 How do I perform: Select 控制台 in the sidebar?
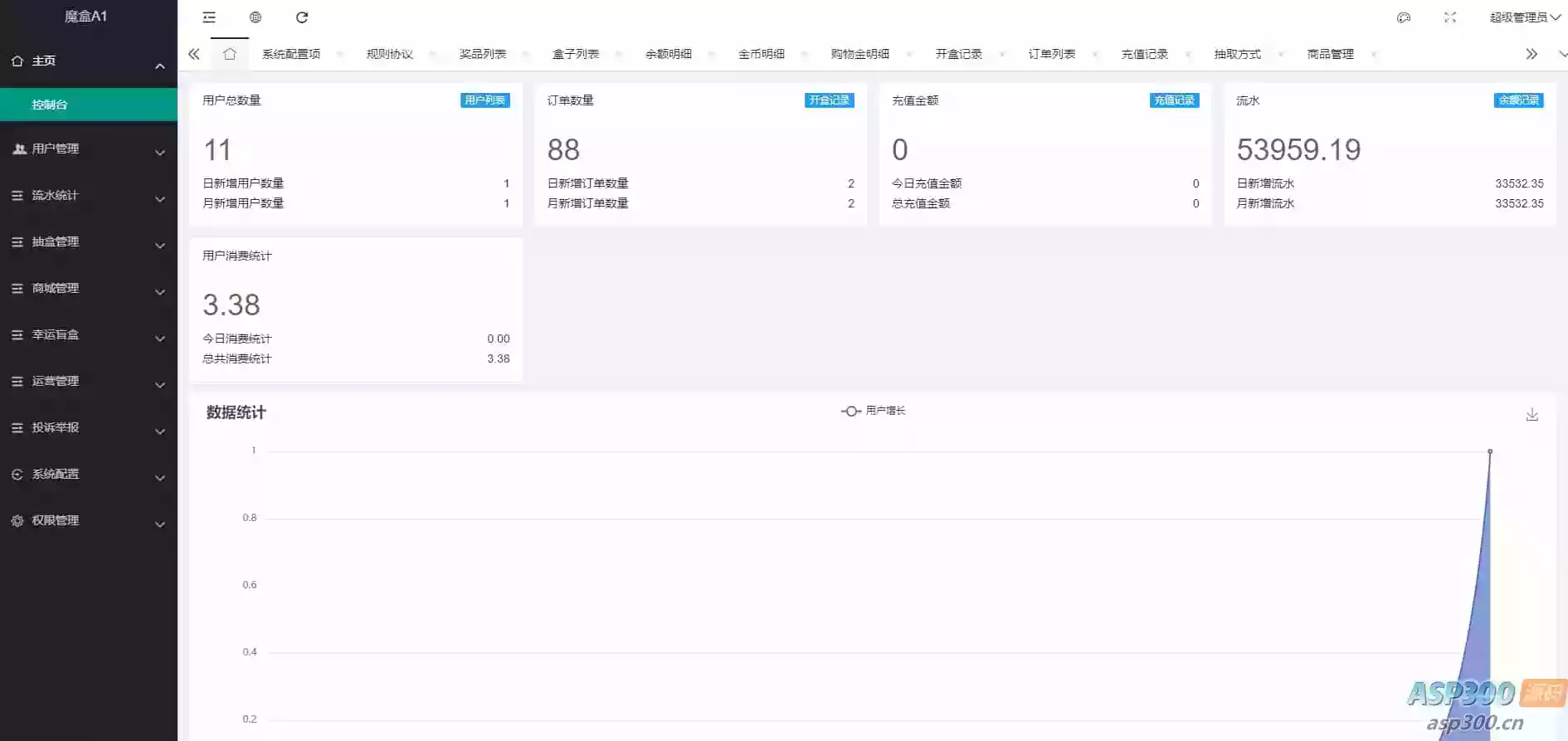[x=88, y=105]
